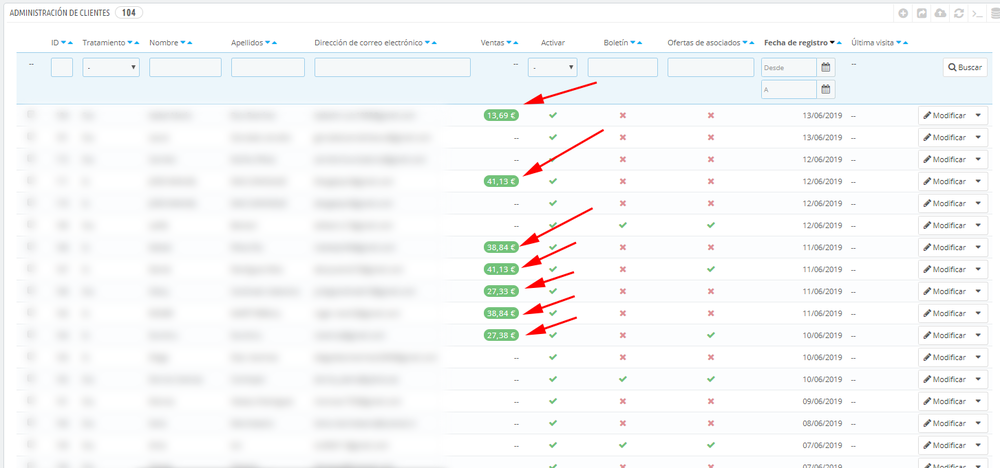Sort ID column ascending

point(70,43)
